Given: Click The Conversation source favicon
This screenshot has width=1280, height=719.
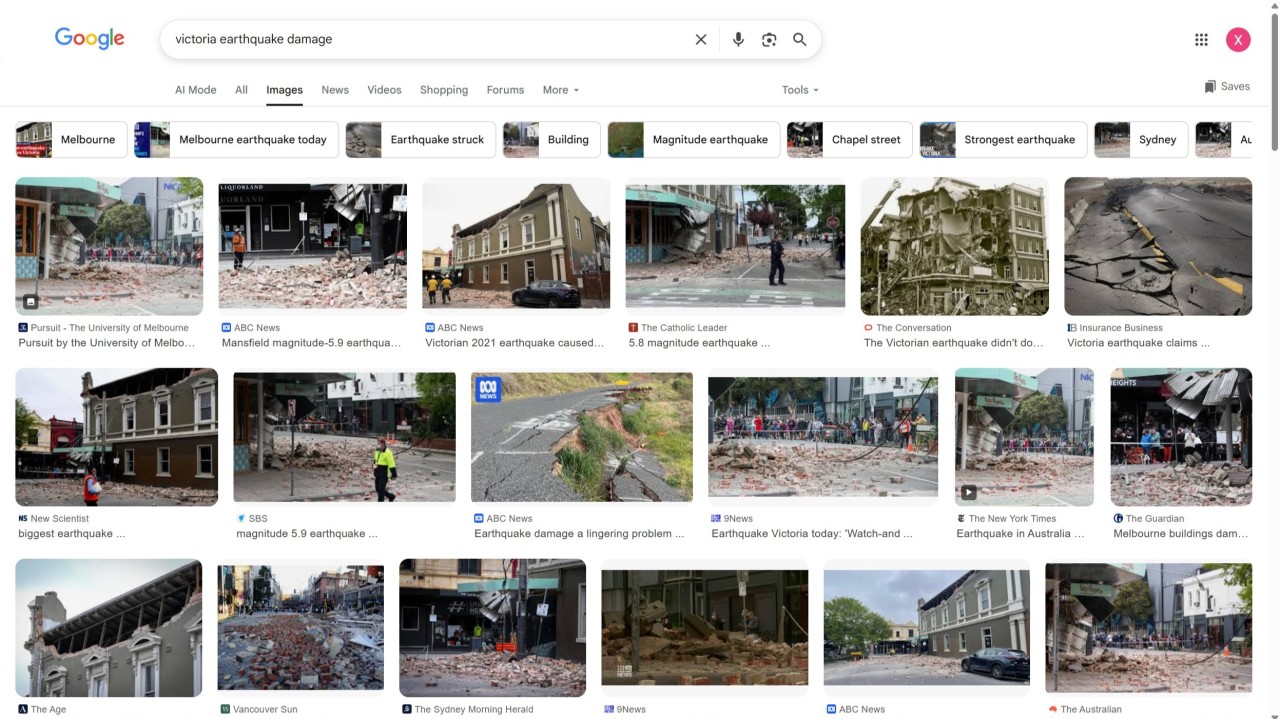Looking at the screenshot, I should click(868, 328).
